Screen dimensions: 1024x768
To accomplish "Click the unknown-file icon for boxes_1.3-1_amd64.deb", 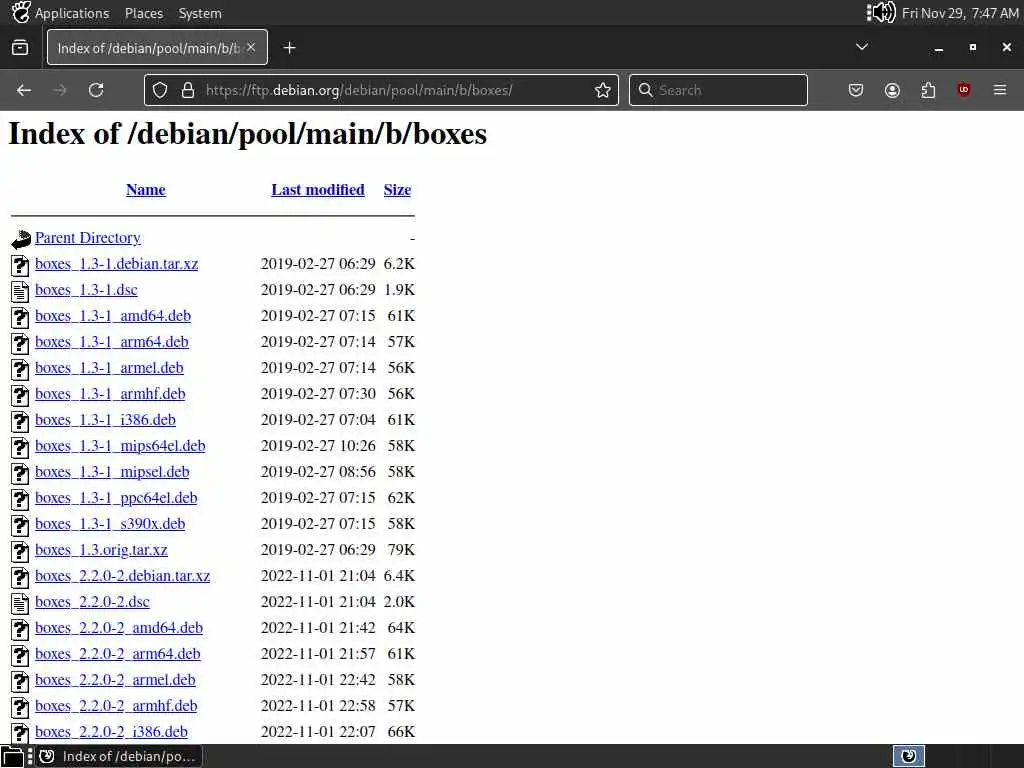I will [20, 317].
